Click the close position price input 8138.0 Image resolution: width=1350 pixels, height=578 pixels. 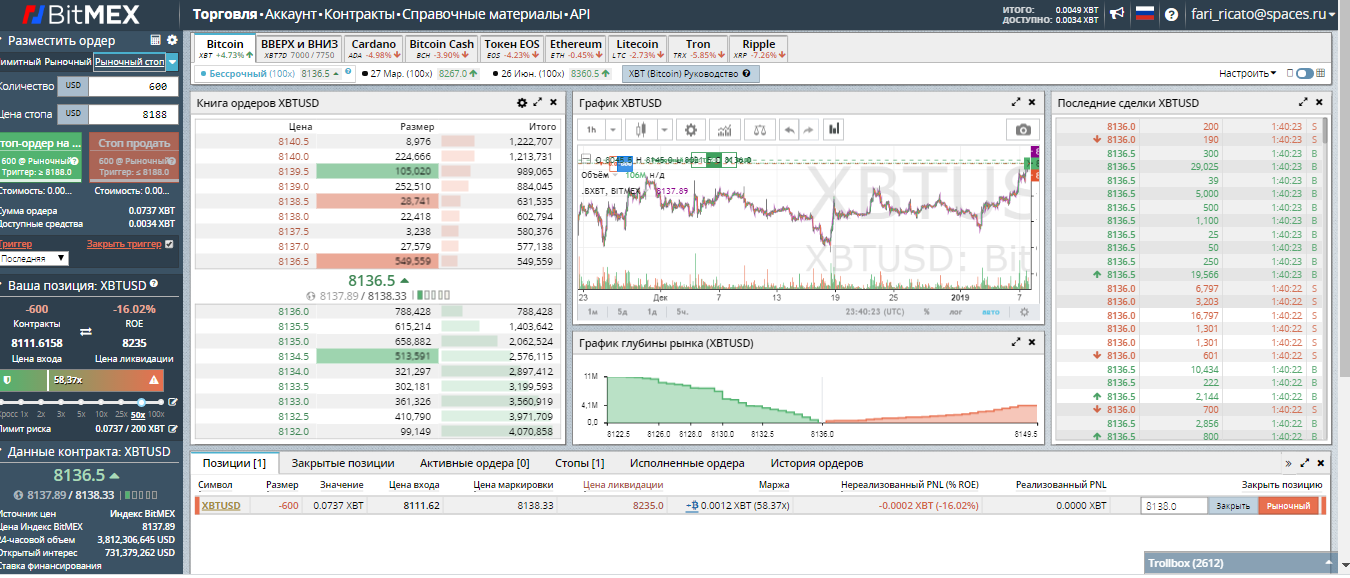pos(1175,506)
